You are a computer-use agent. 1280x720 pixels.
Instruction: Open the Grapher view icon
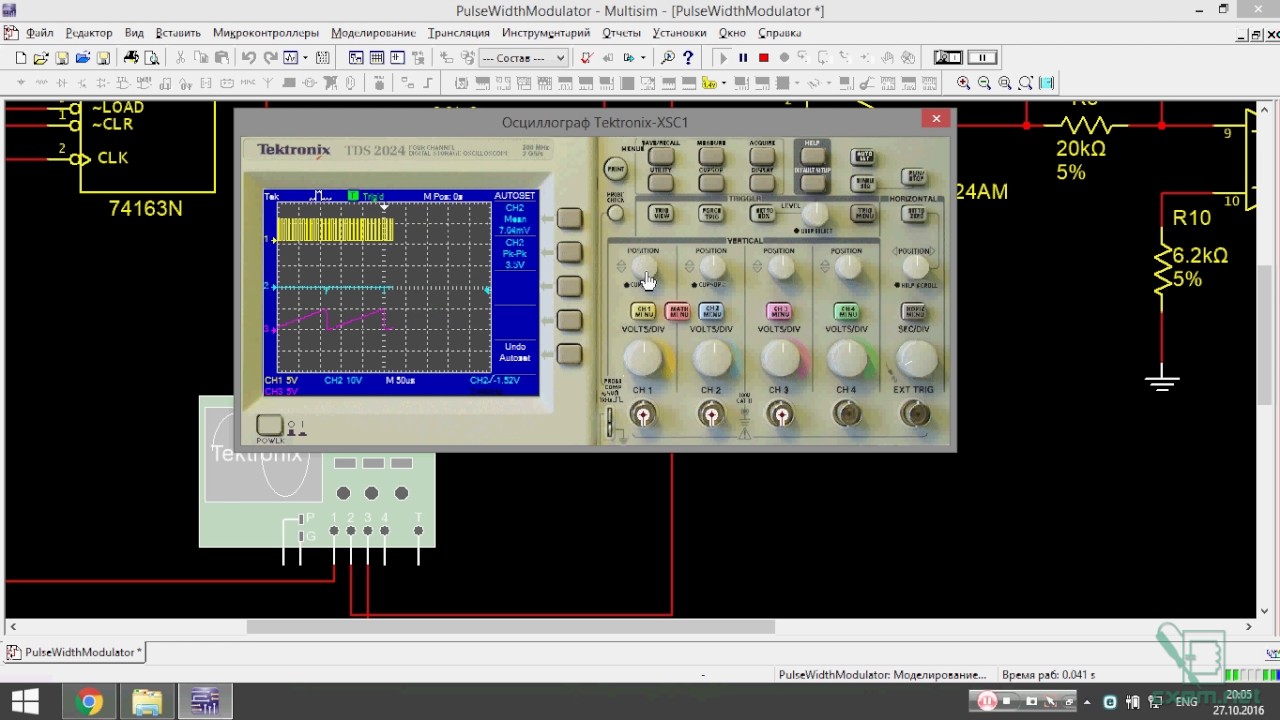[x=291, y=58]
